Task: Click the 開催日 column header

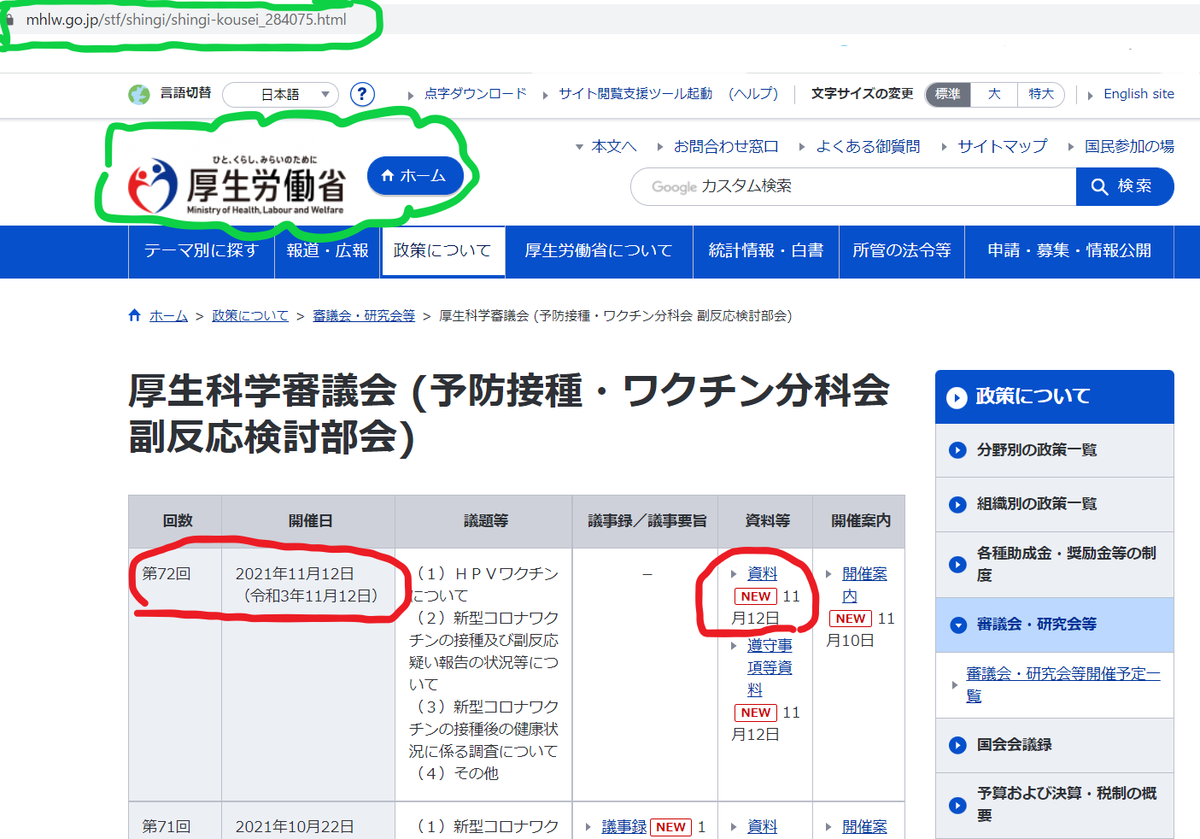Action: 308,521
